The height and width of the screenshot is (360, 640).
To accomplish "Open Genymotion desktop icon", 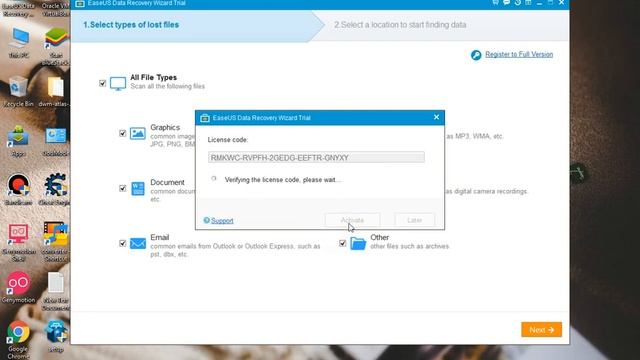I will 18,288.
